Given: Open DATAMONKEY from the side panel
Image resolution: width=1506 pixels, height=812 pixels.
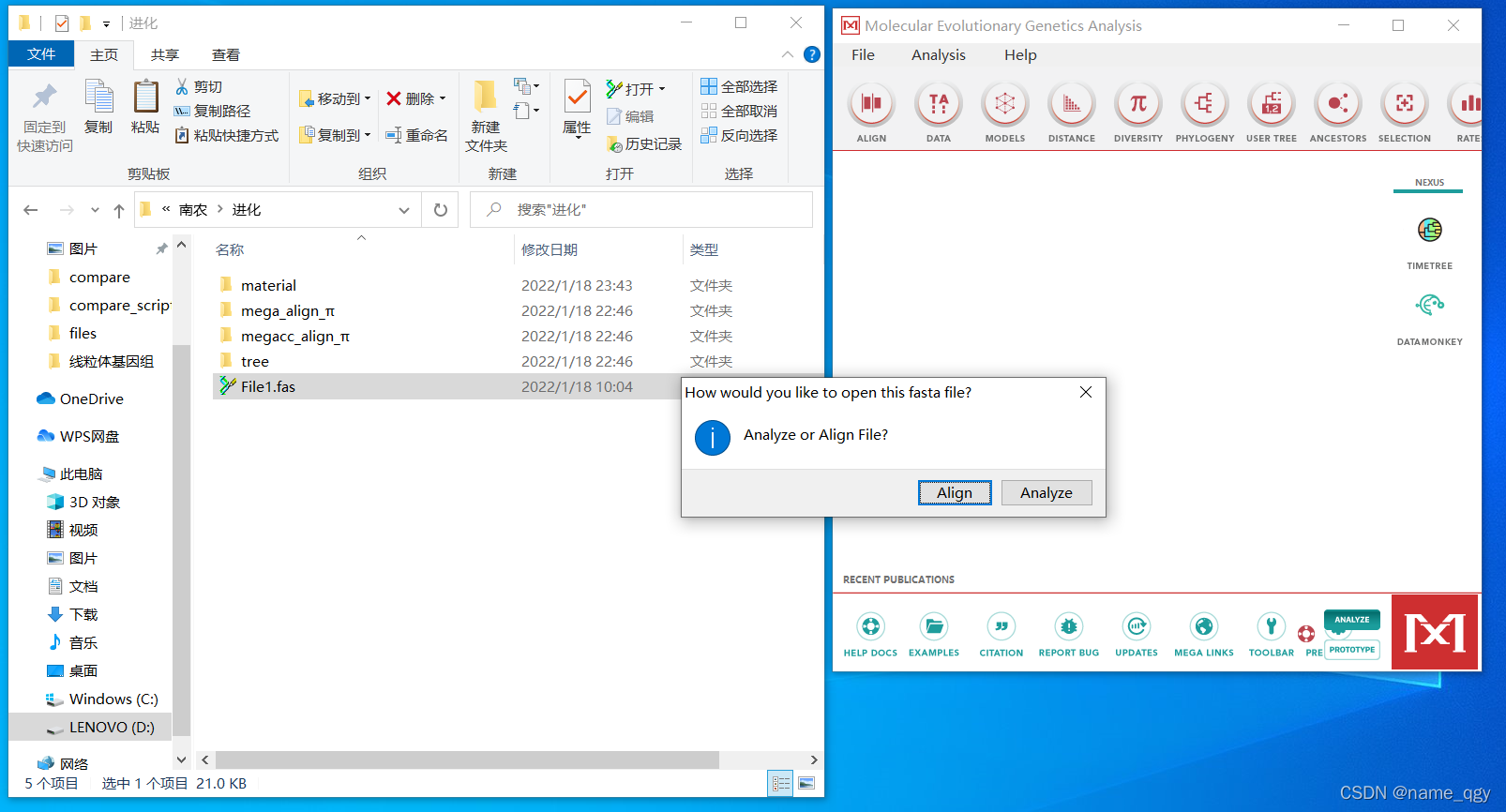Looking at the screenshot, I should tap(1430, 305).
